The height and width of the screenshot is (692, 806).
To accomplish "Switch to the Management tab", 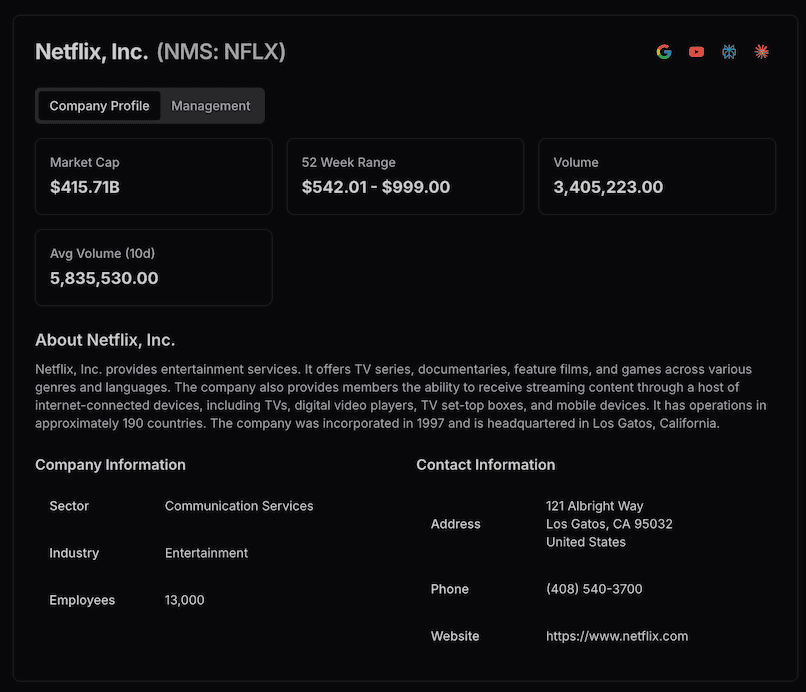I will coord(211,106).
